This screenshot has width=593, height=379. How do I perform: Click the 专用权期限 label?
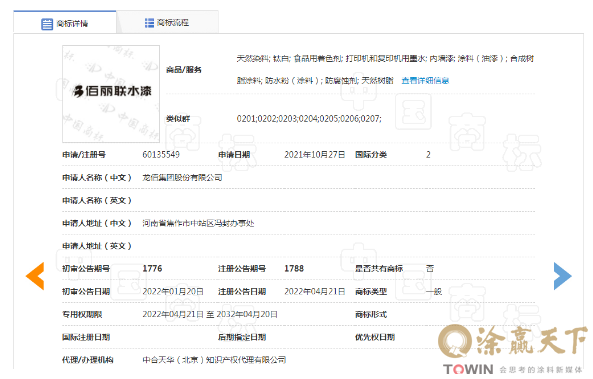(x=82, y=314)
